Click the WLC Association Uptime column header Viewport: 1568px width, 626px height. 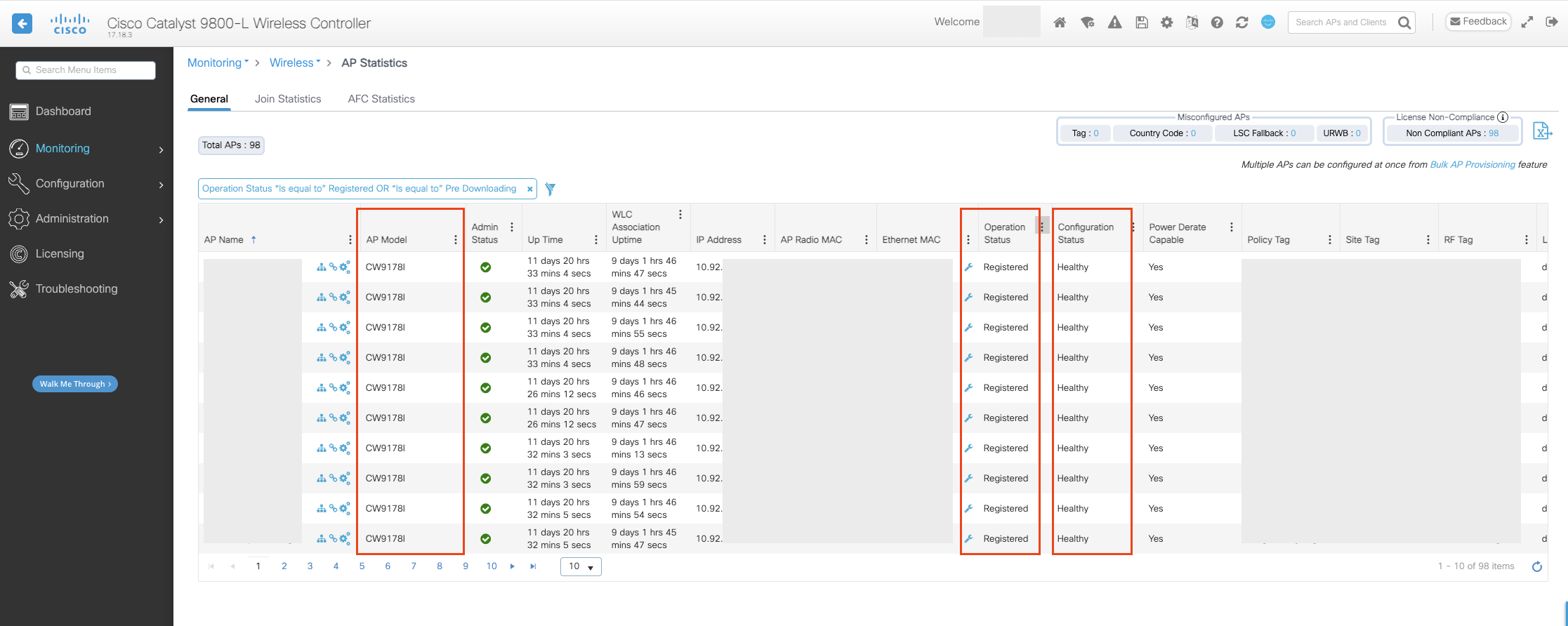[x=635, y=227]
